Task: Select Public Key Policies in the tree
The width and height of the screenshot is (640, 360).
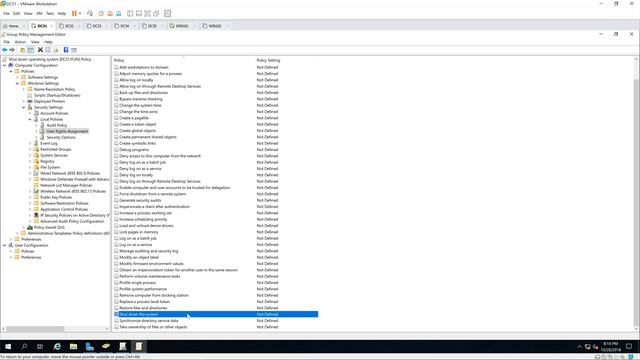Action: 56,197
